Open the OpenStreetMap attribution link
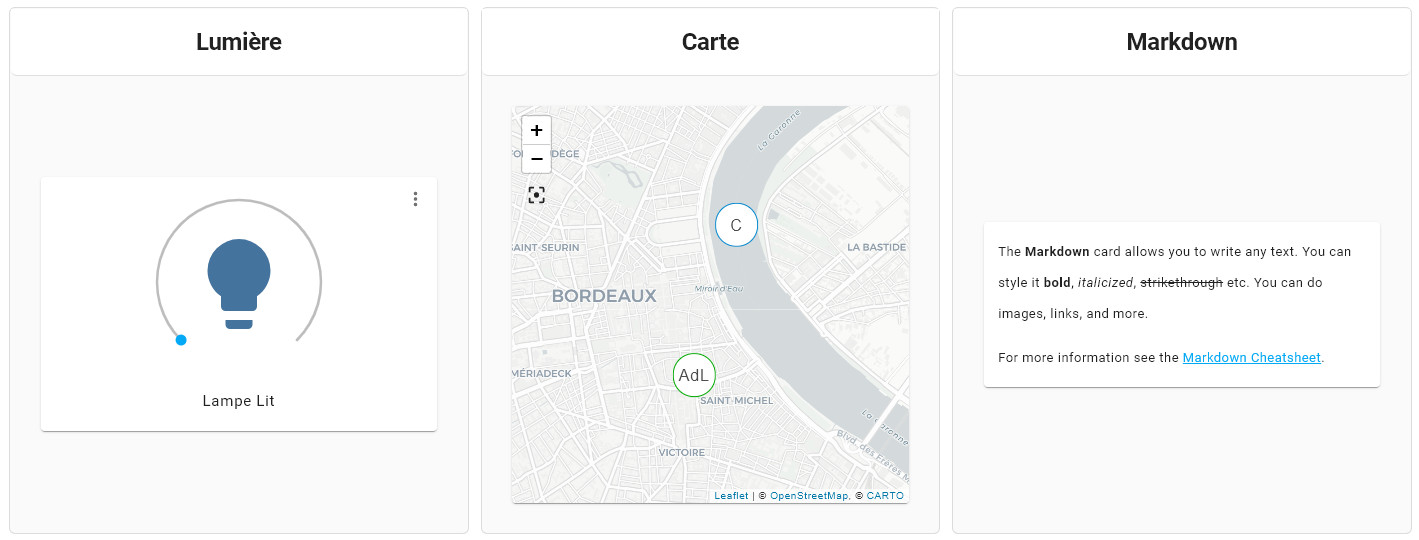 pyautogui.click(x=809, y=496)
